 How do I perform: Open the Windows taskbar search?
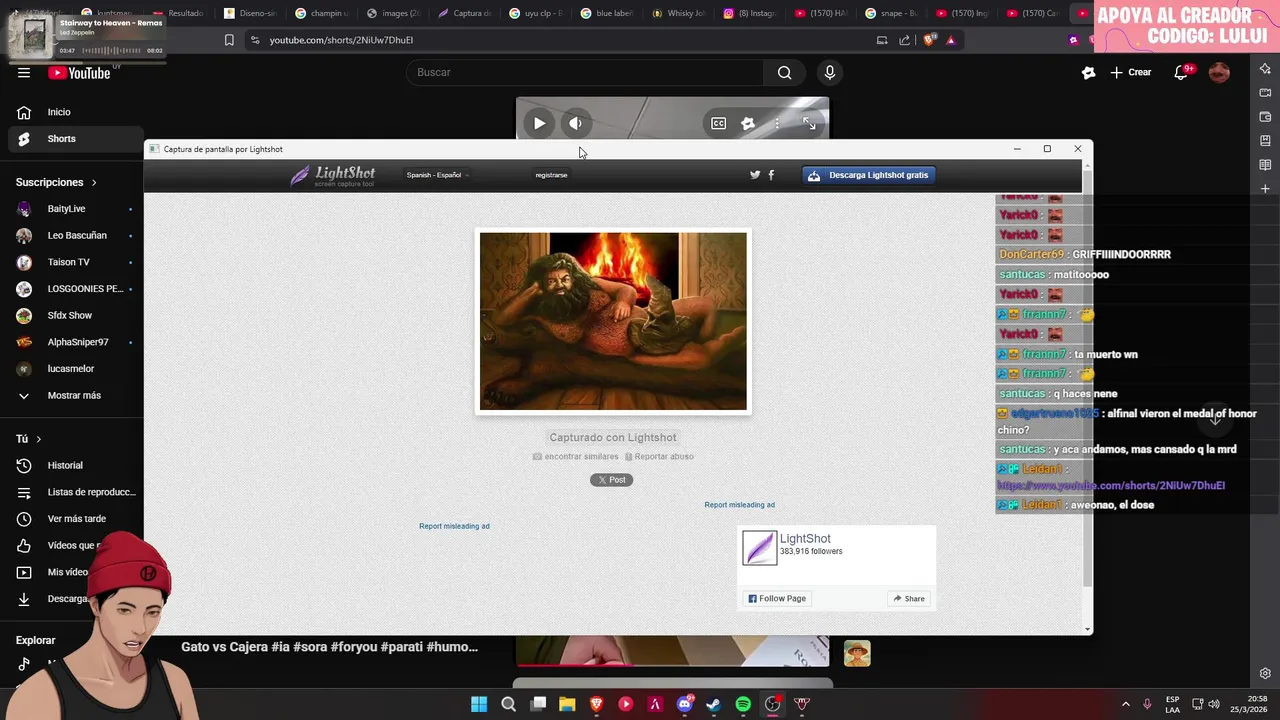coord(508,704)
